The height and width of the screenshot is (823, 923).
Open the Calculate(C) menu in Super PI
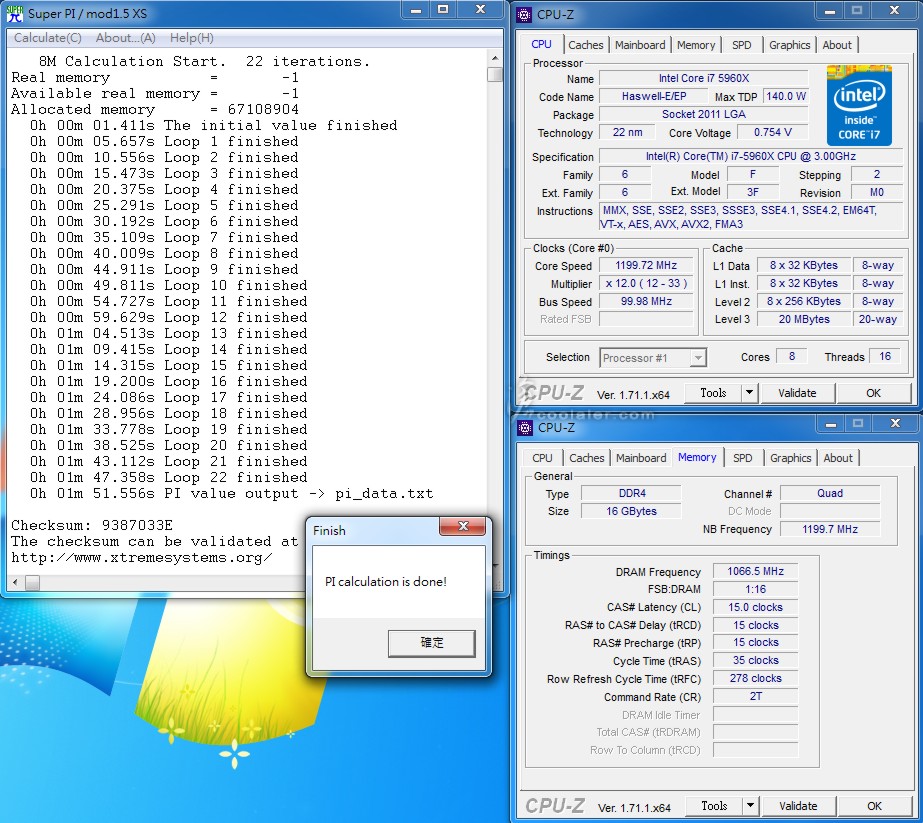click(x=48, y=38)
